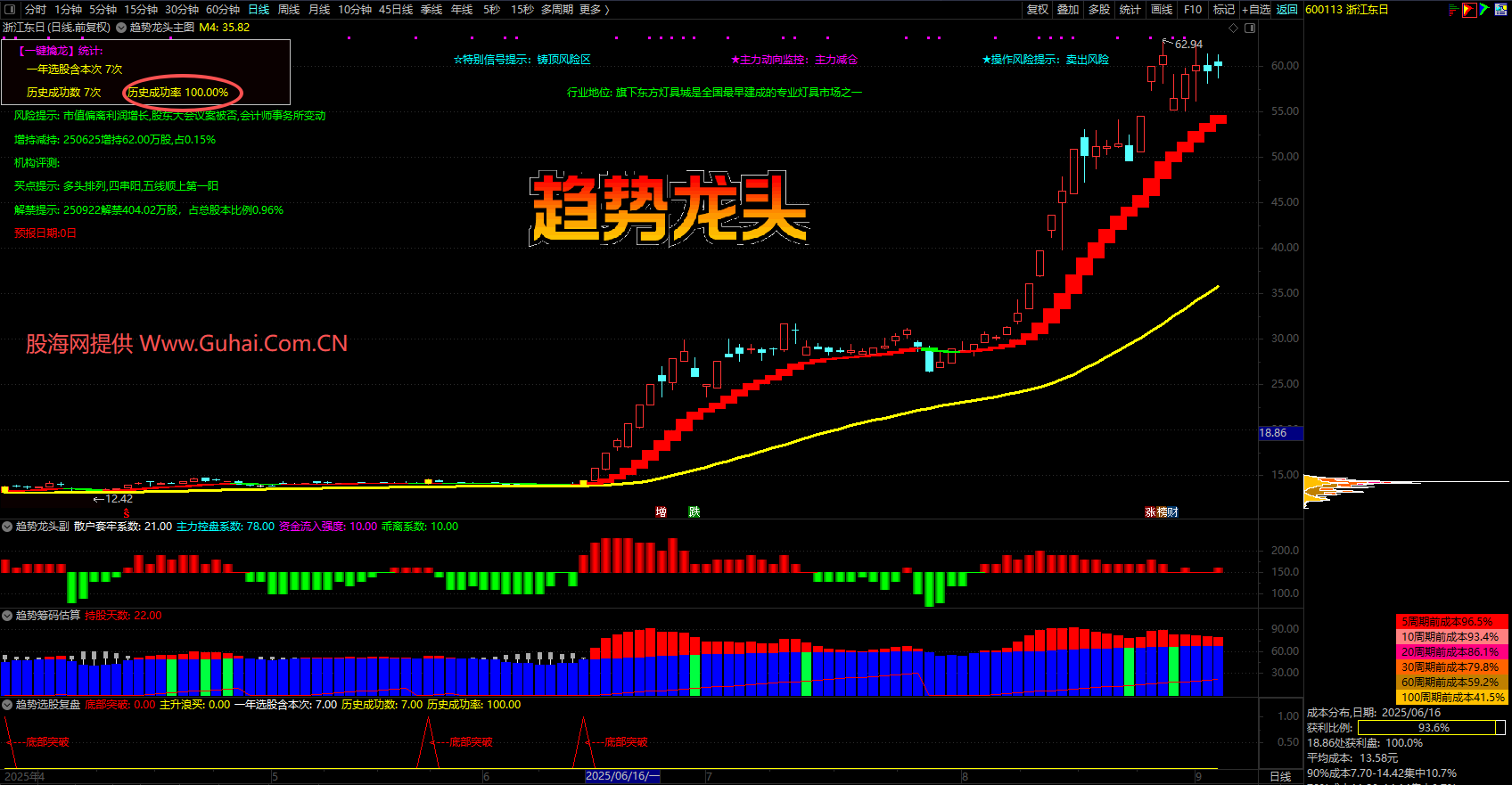Viewport: 1512px width, 785px height.
Task: Select the 45日线 period
Action: coord(396,9)
